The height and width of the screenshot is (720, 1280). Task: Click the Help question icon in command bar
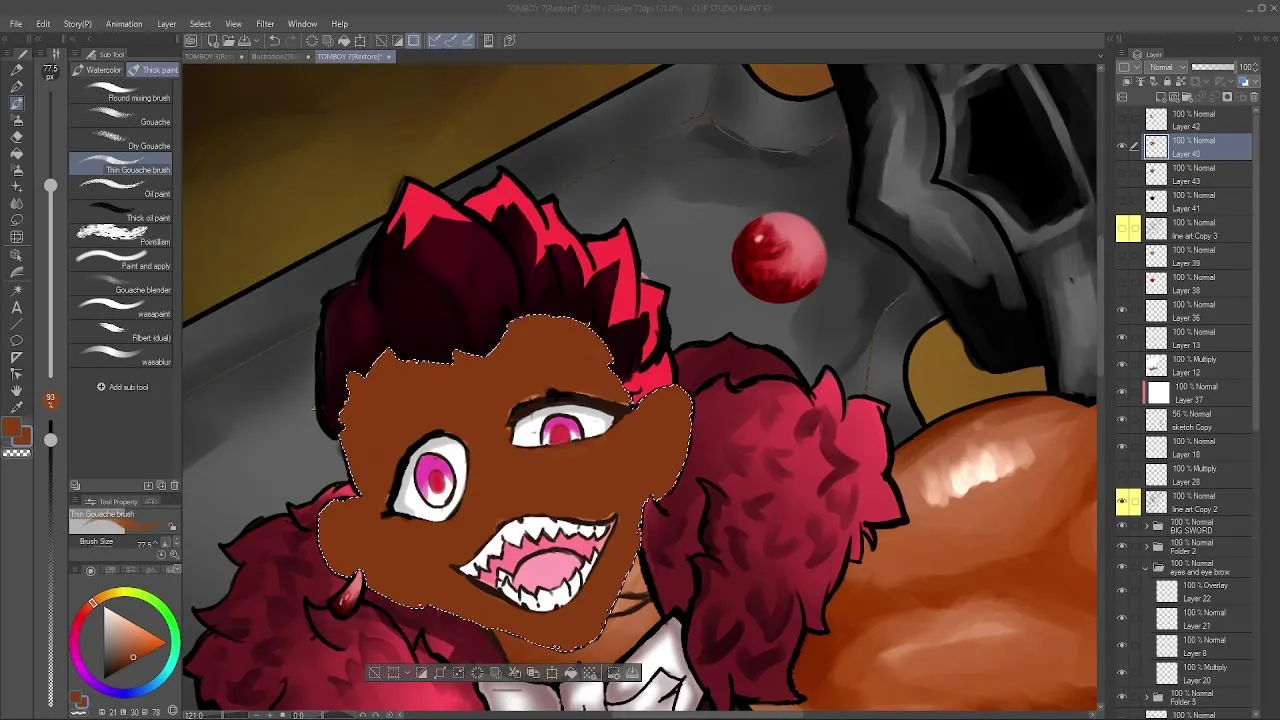click(x=510, y=41)
